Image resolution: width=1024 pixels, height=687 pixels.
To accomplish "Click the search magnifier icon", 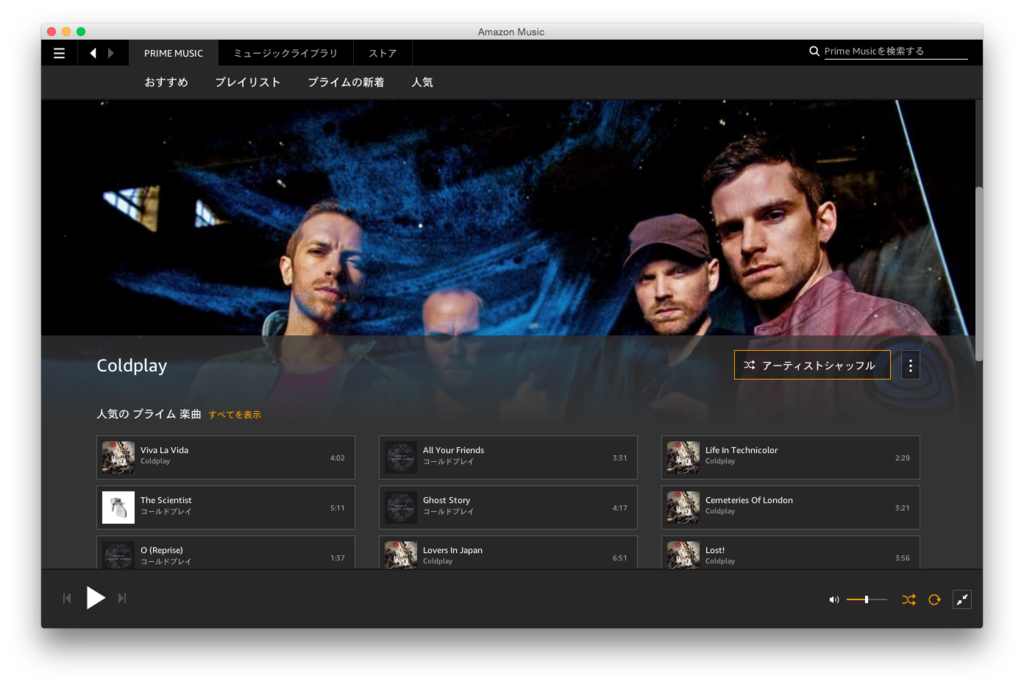I will point(814,51).
